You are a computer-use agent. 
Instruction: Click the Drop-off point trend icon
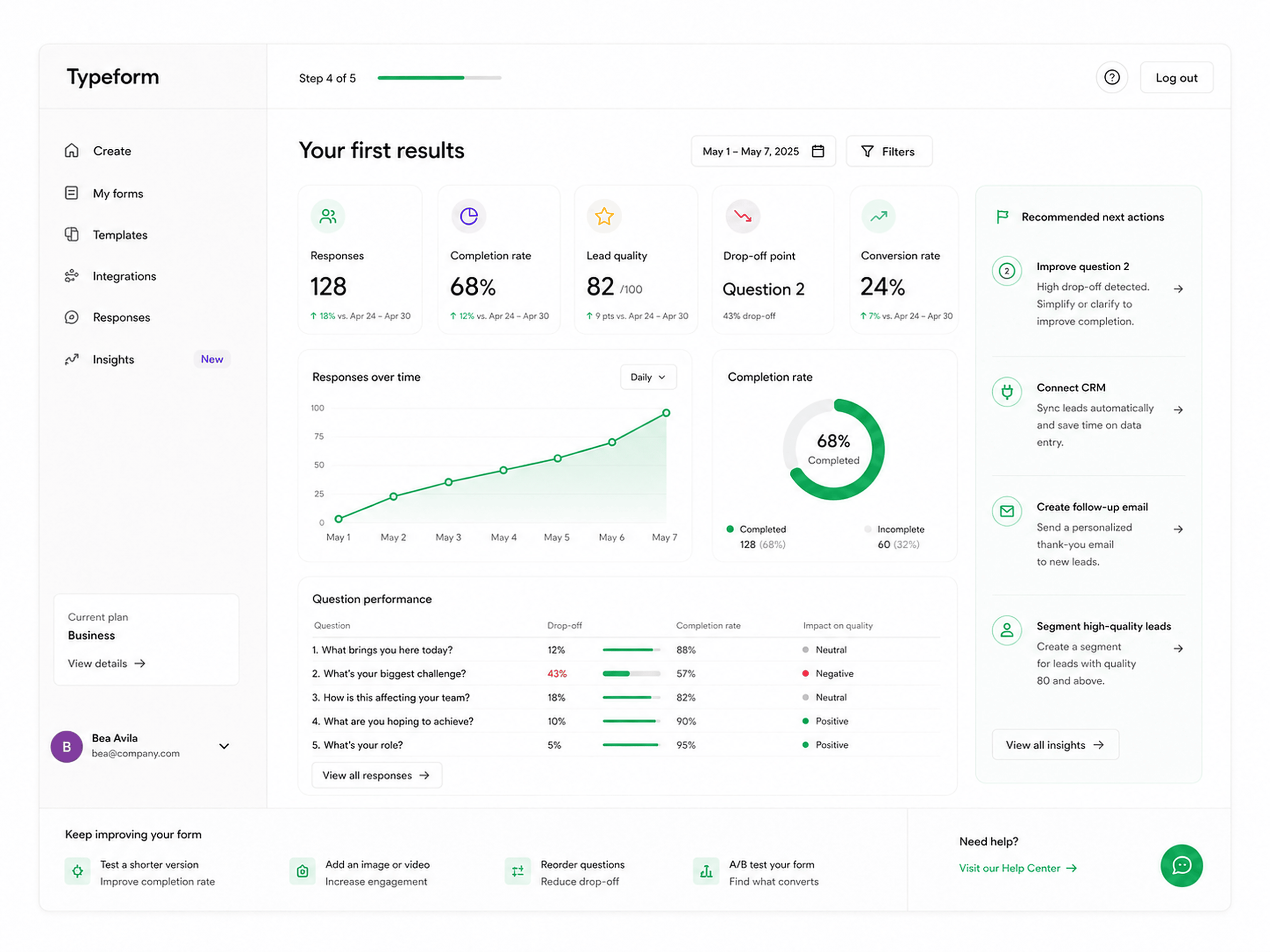742,216
